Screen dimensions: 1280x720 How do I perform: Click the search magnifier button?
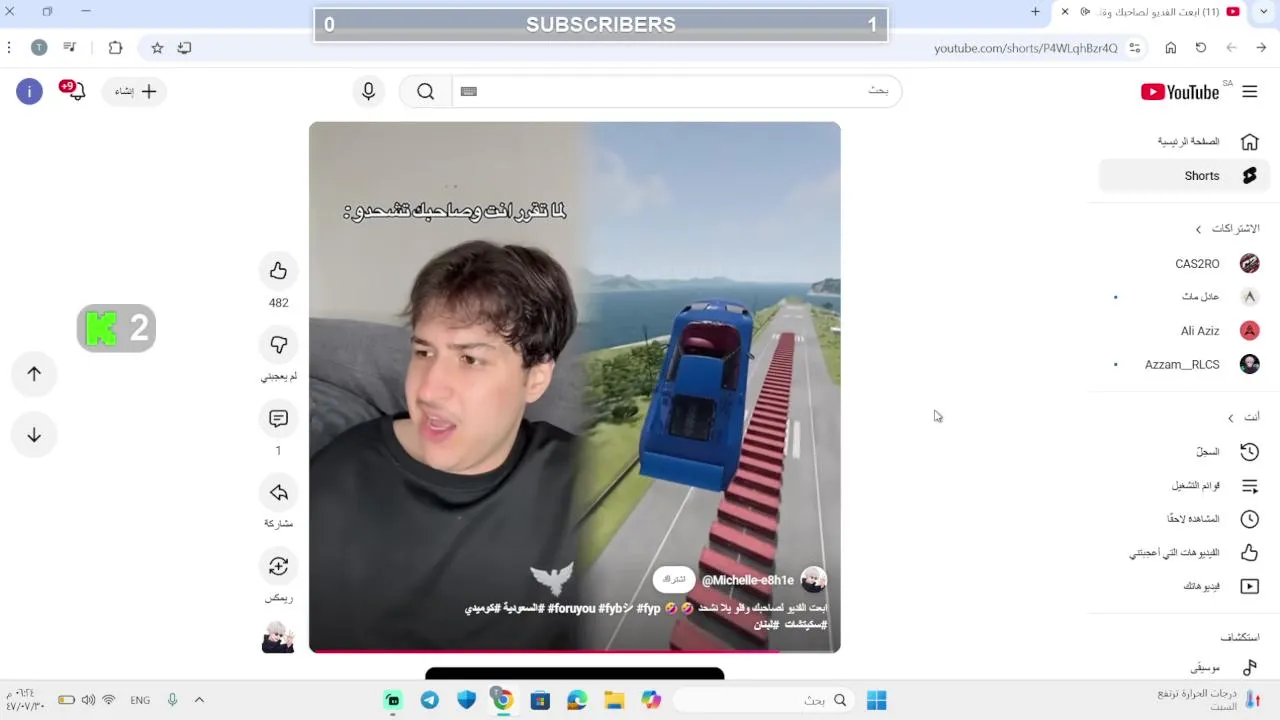tap(426, 92)
